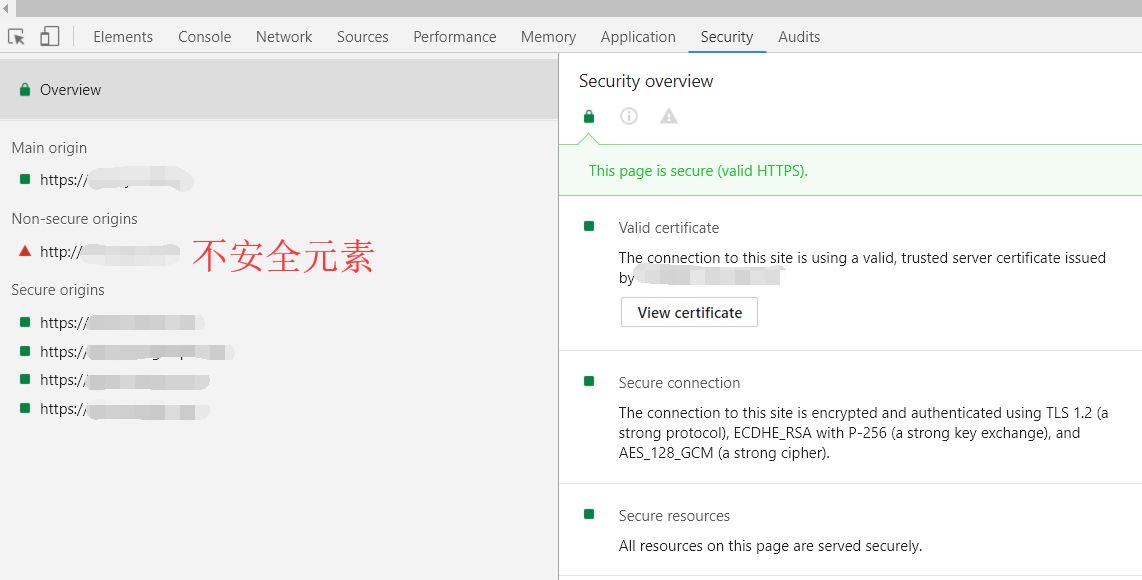This screenshot has height=580, width=1142.
Task: Click the inspect element picker icon
Action: [17, 37]
